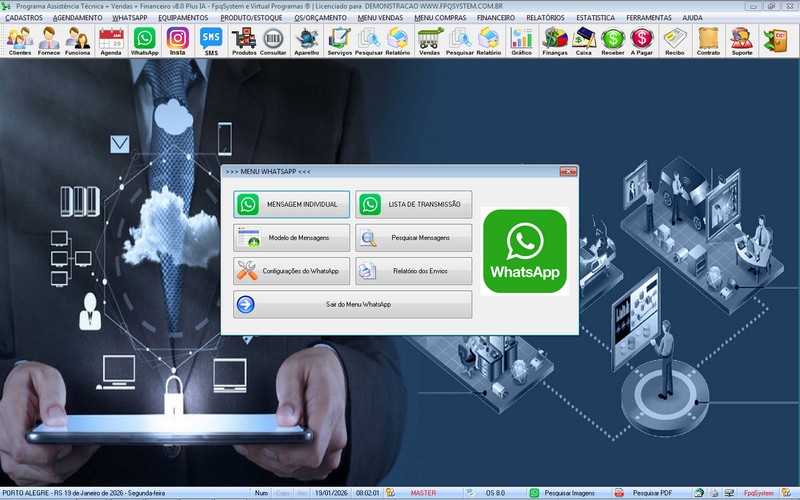Open the PRODUTO/ESTOQUE menu
Screen dimensions: 800x500
point(251,18)
